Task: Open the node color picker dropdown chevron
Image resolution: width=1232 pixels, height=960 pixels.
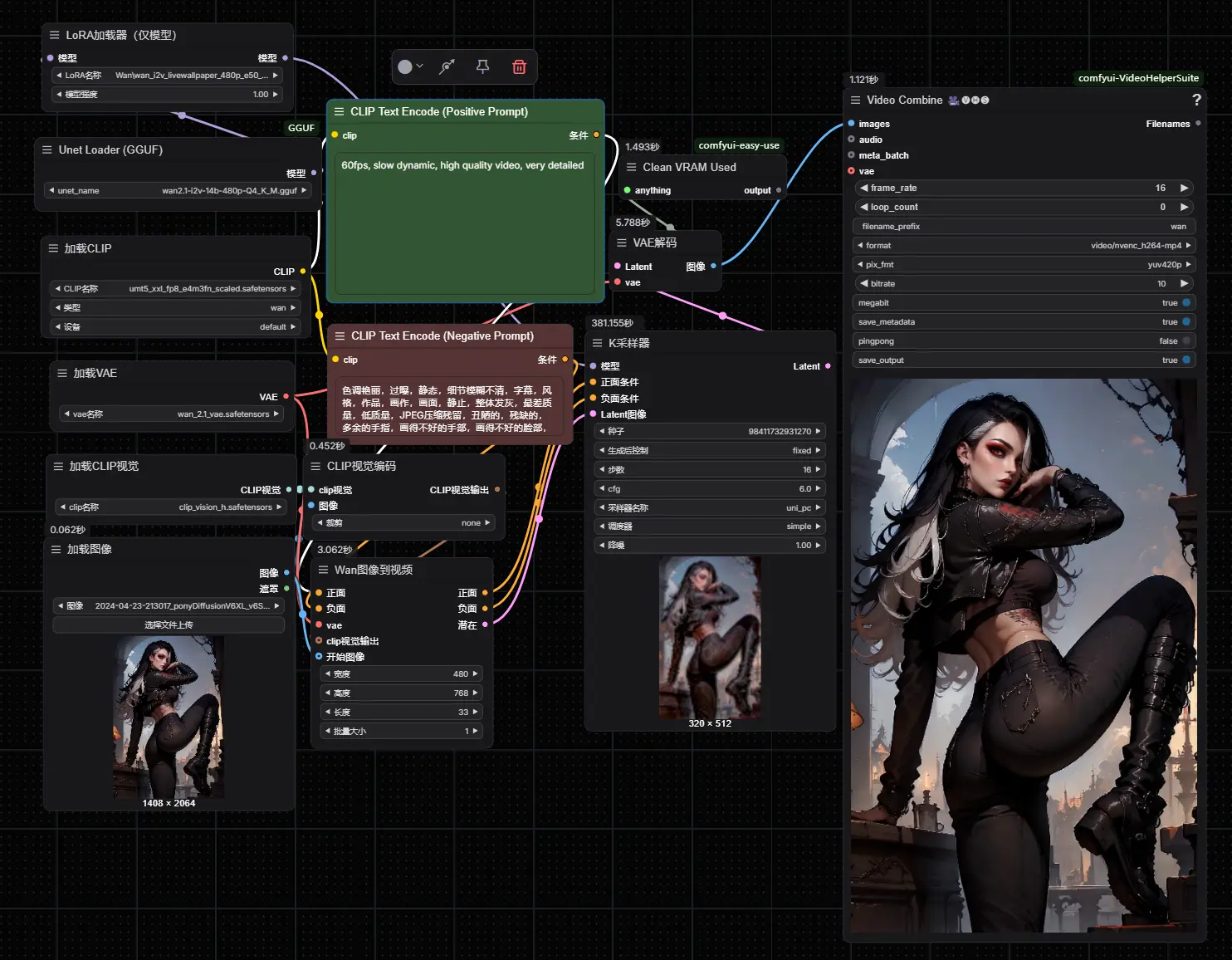Action: pos(420,67)
